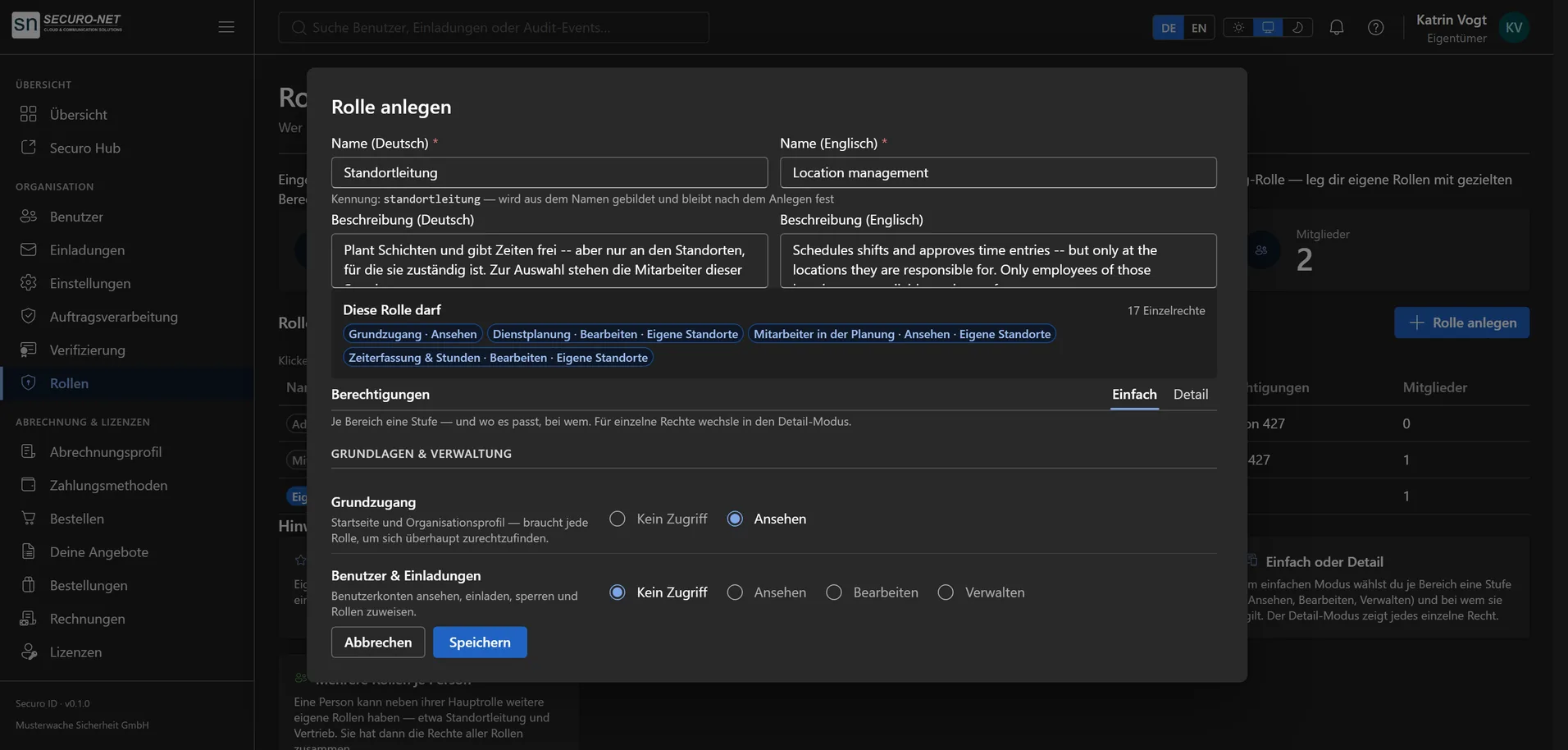
Task: Select Kein Zugriff for Grundzugang
Action: pyautogui.click(x=618, y=519)
